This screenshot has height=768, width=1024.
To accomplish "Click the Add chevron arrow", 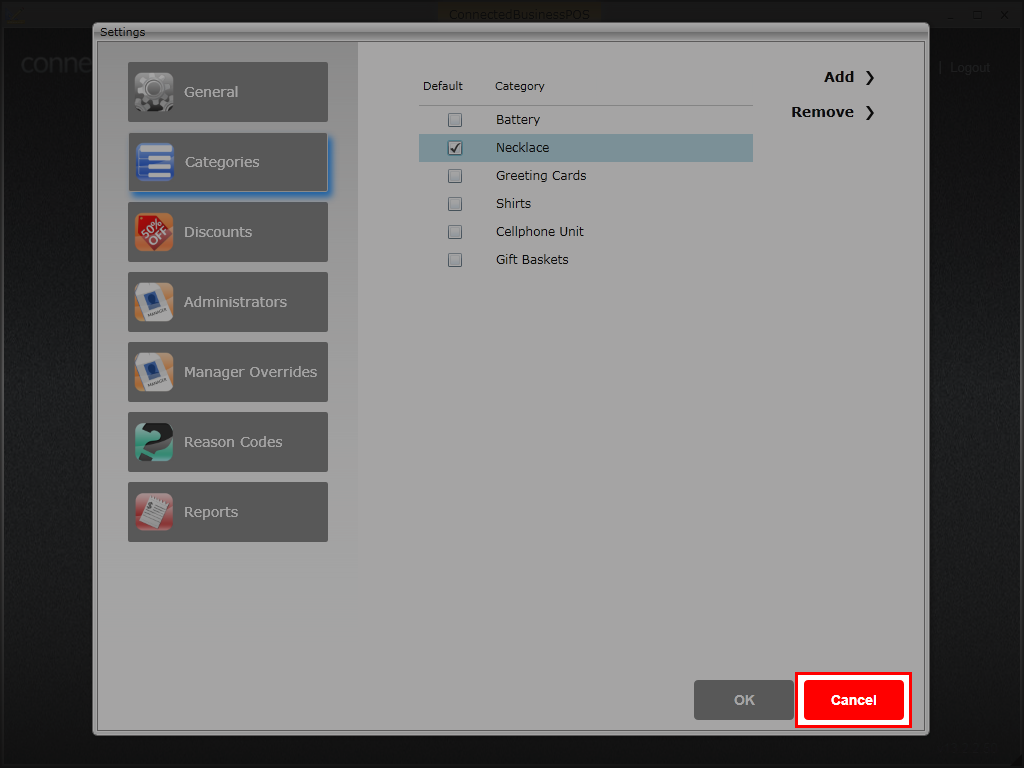I will (x=869, y=78).
